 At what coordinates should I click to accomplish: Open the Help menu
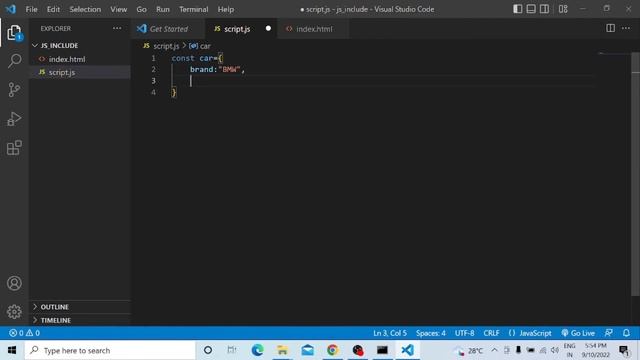click(226, 9)
